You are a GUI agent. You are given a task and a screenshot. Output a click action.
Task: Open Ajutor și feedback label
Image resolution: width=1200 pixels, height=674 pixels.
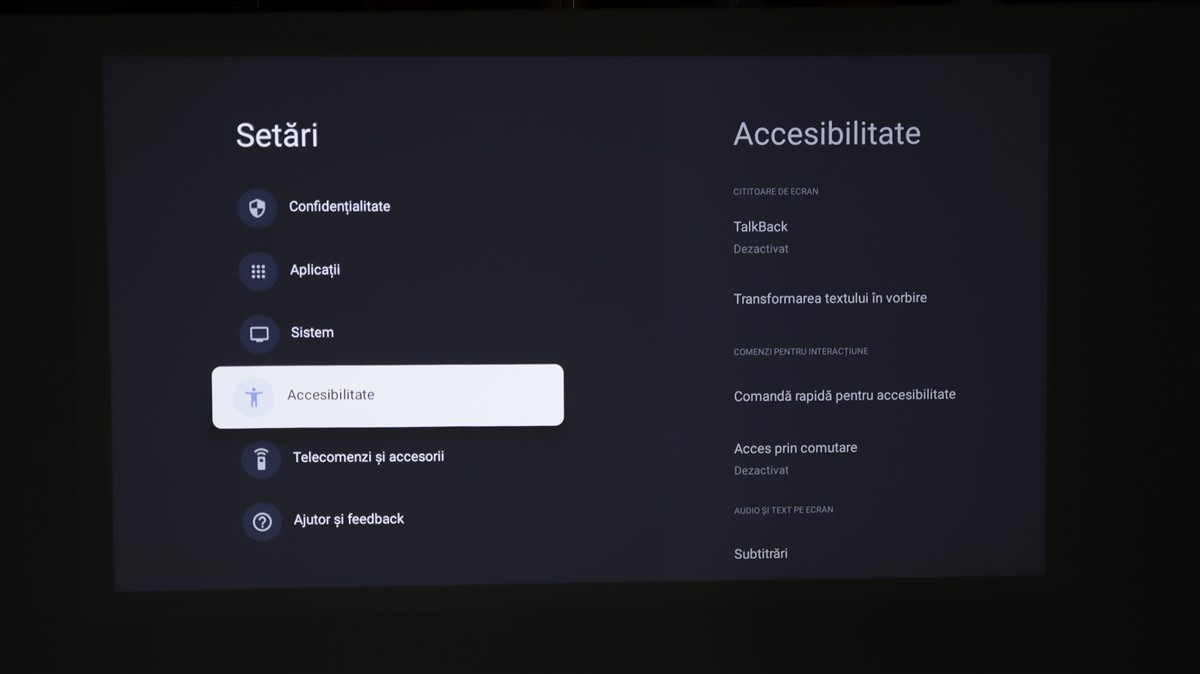[x=349, y=519]
